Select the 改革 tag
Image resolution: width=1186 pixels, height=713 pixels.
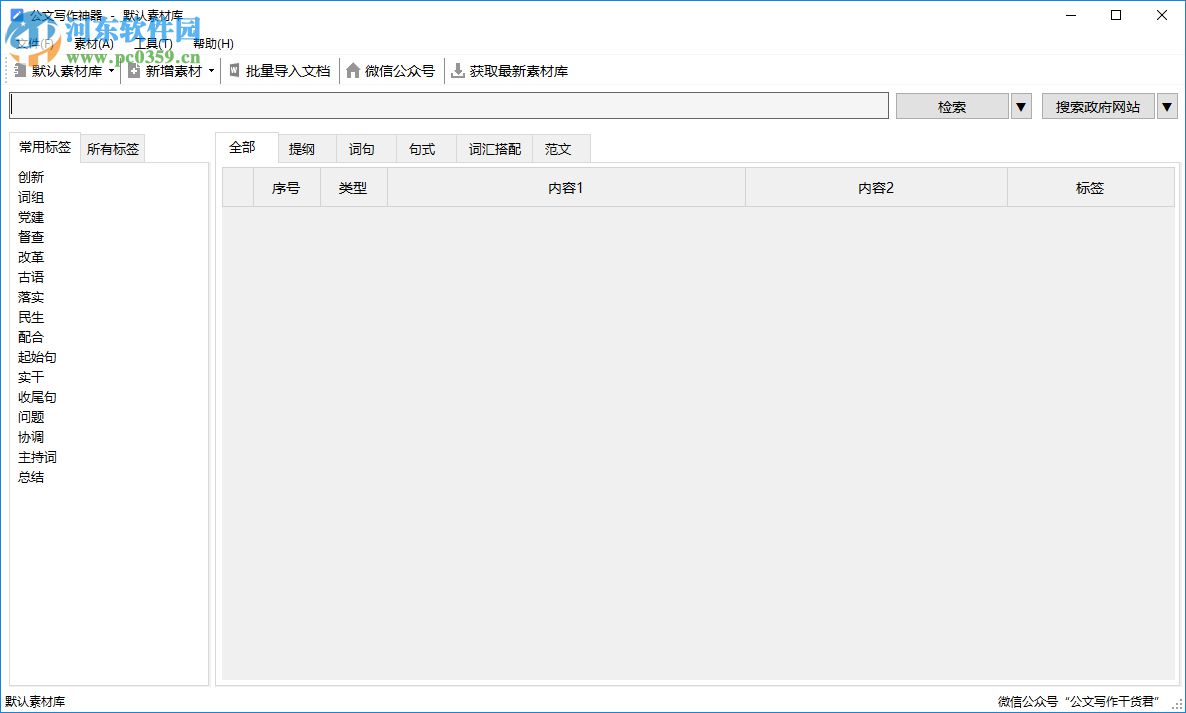coord(31,257)
